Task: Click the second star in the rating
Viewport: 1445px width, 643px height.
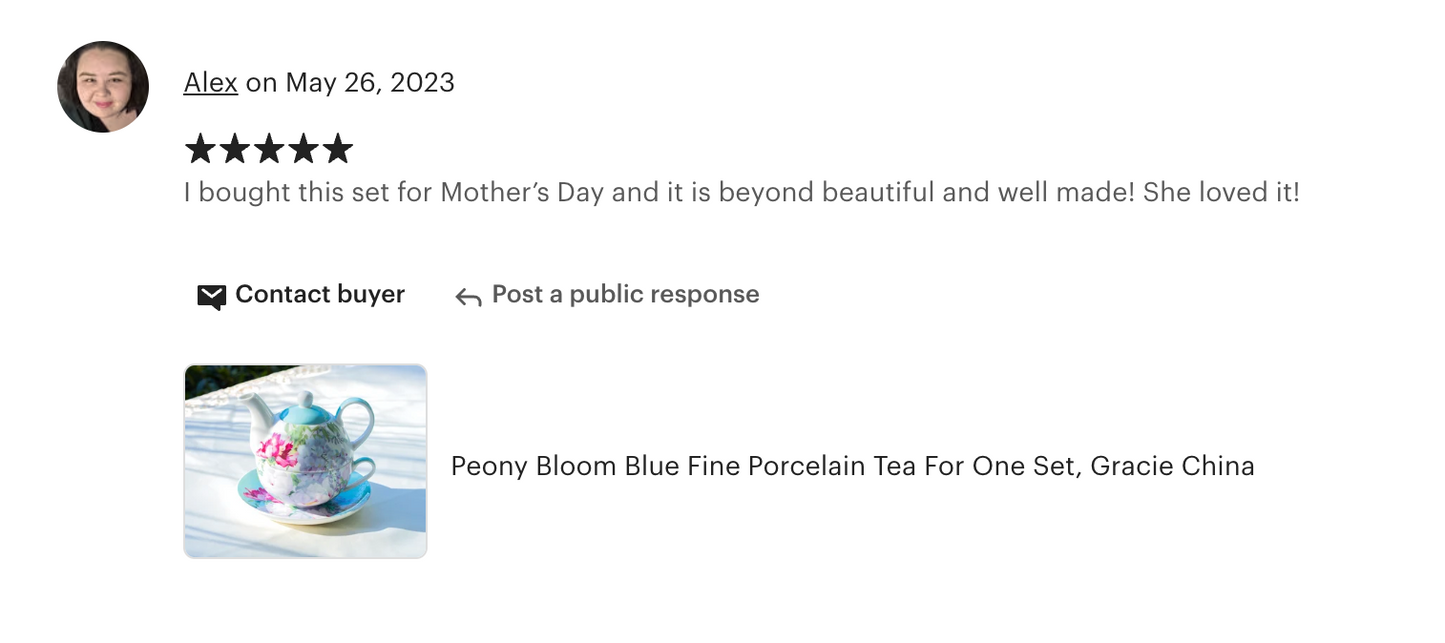Action: point(235,149)
